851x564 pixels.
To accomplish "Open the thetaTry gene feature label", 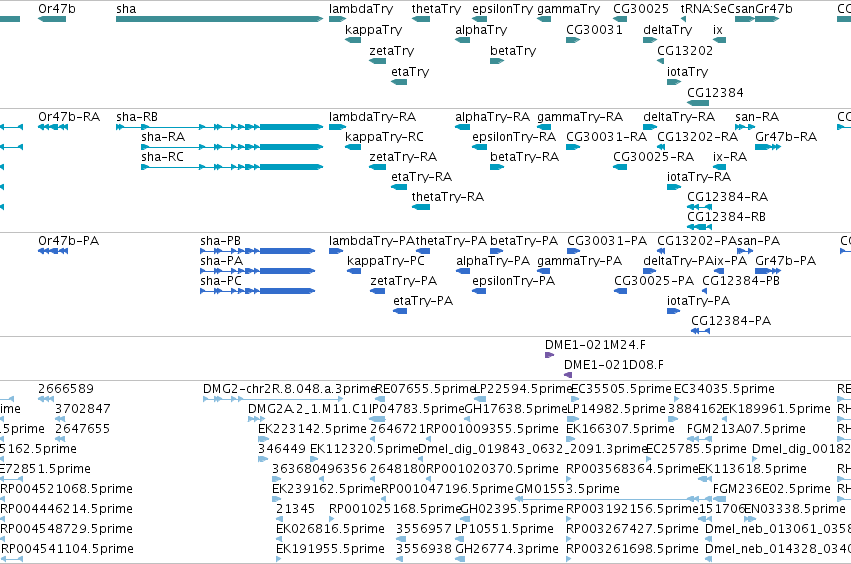I will [436, 9].
